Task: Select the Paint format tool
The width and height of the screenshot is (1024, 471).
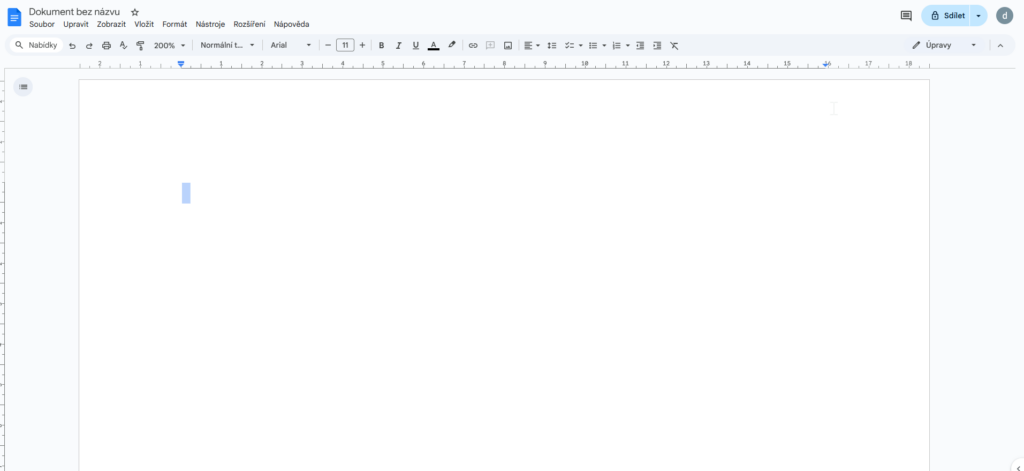Action: 140,45
